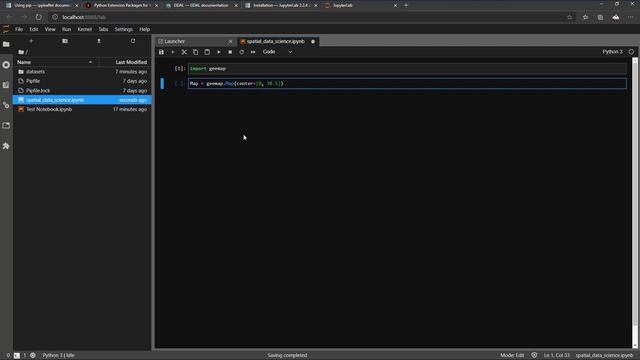Close the Launcher tab
Screen dimensions: 640x360
[230, 41]
